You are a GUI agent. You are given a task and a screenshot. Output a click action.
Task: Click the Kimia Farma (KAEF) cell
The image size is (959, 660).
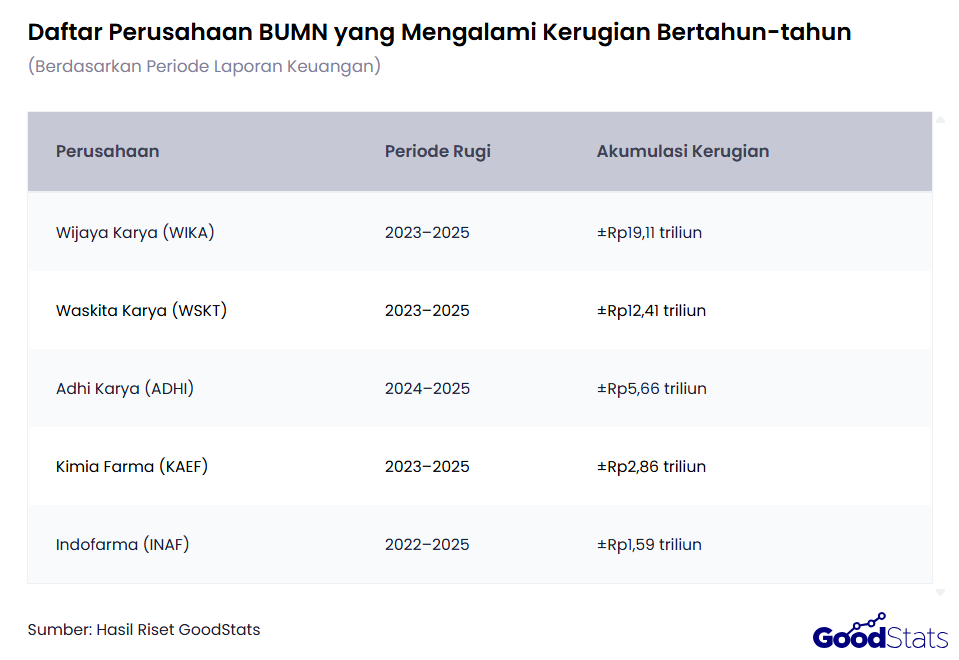pyautogui.click(x=132, y=467)
